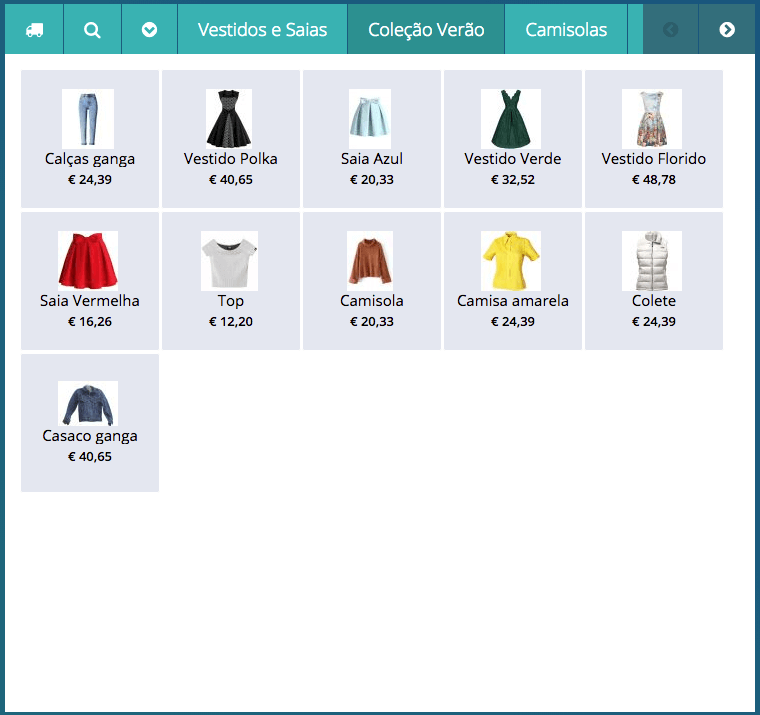Select the Casaco ganga jacket

point(90,422)
